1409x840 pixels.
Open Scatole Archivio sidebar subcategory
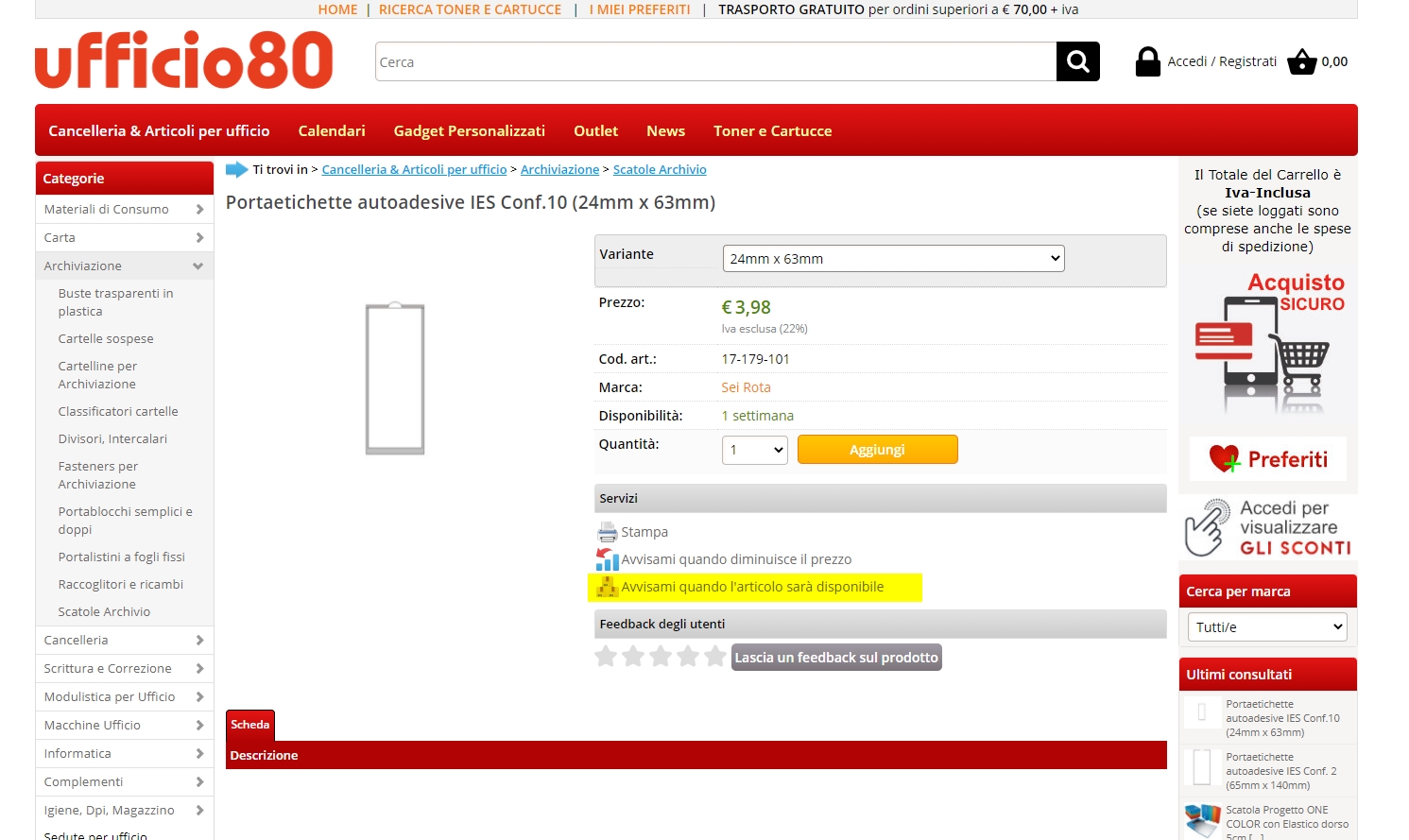pyautogui.click(x=104, y=612)
